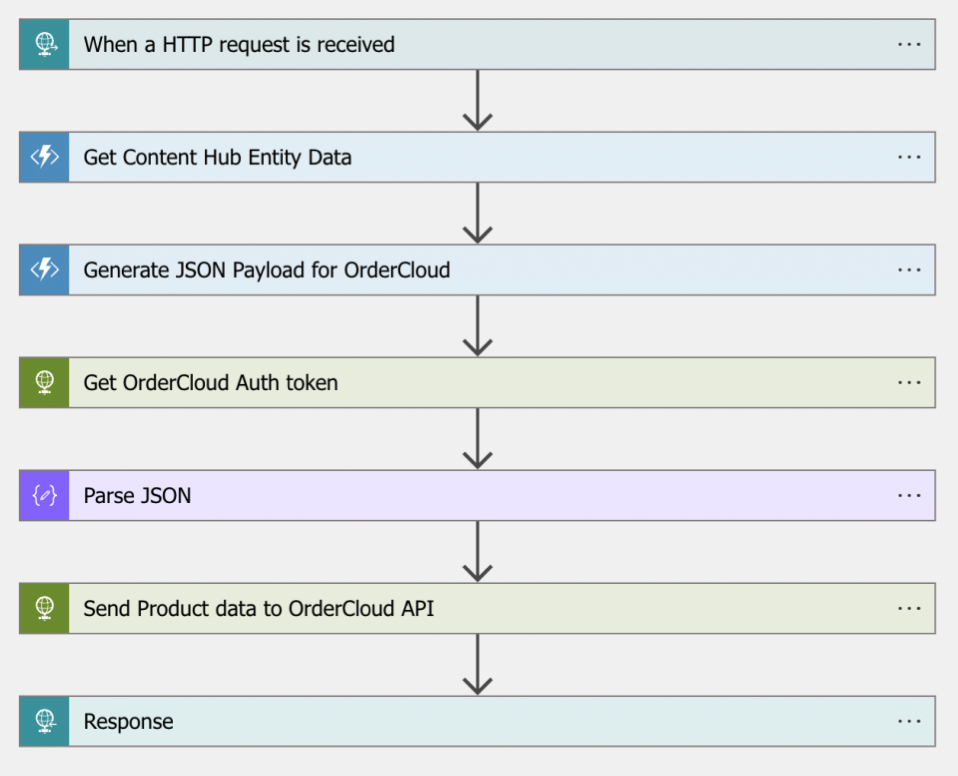This screenshot has height=776, width=958.
Task: Expand the 'Parse JSON' action card
Action: (477, 496)
